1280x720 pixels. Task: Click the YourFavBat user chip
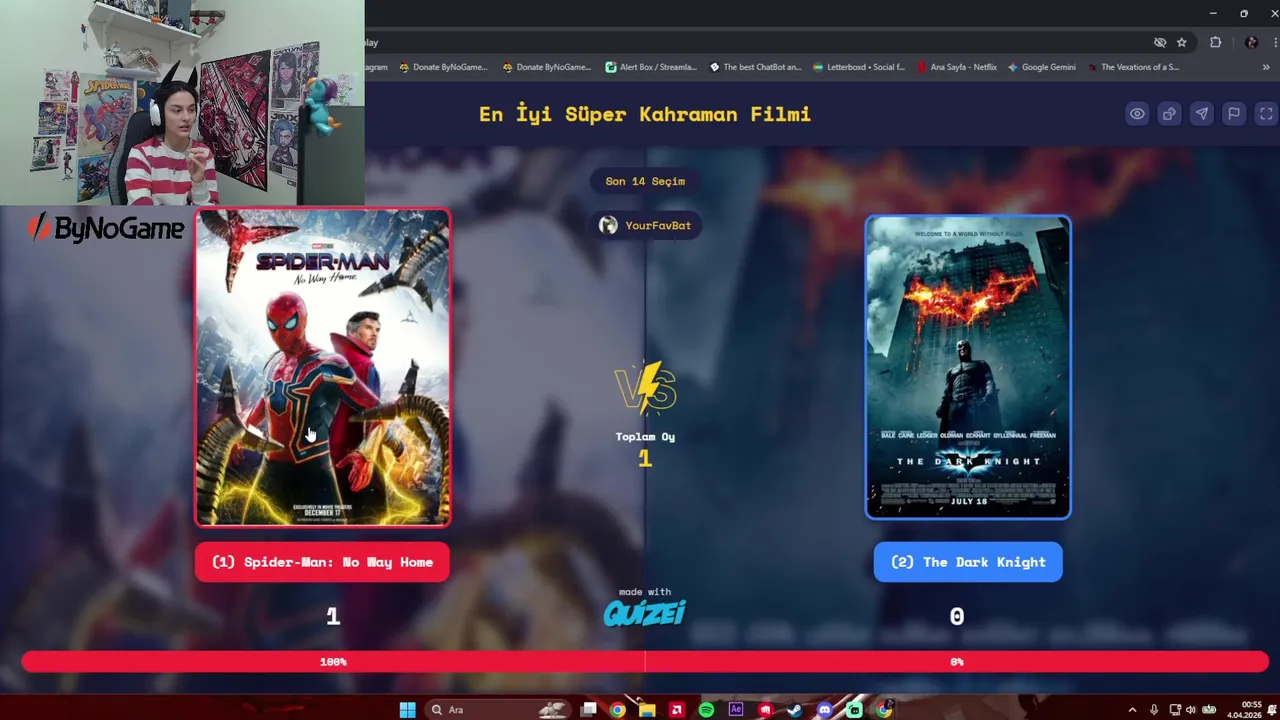[645, 225]
